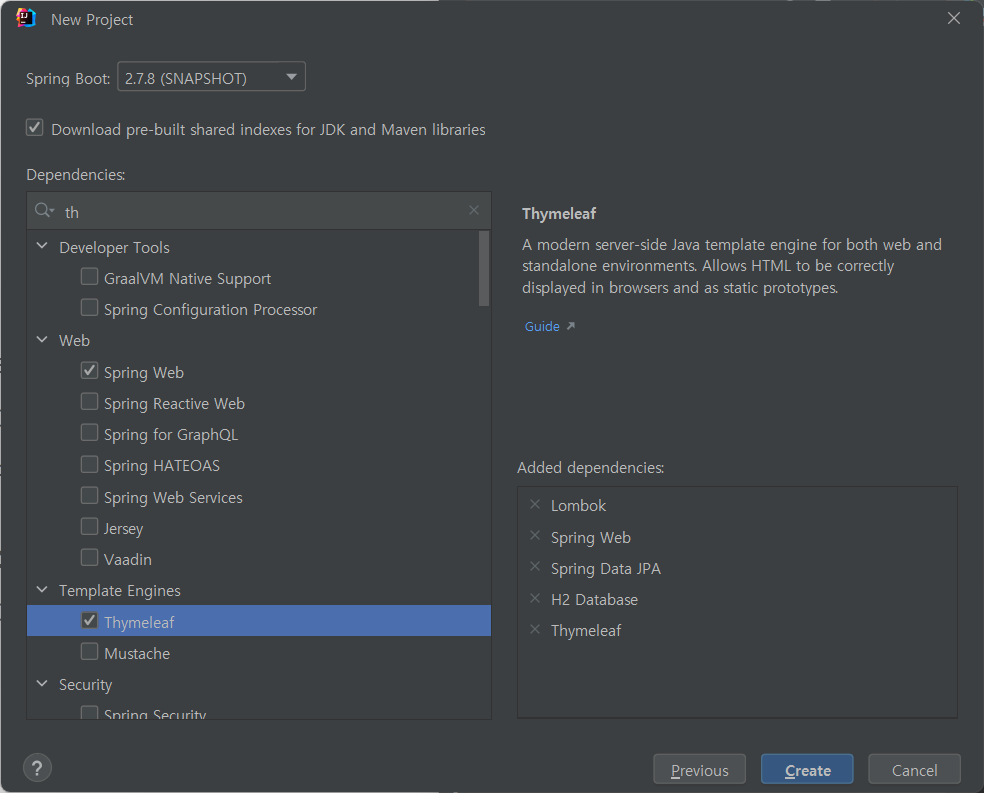Check Spring Web Services
The image size is (984, 793).
(89, 496)
